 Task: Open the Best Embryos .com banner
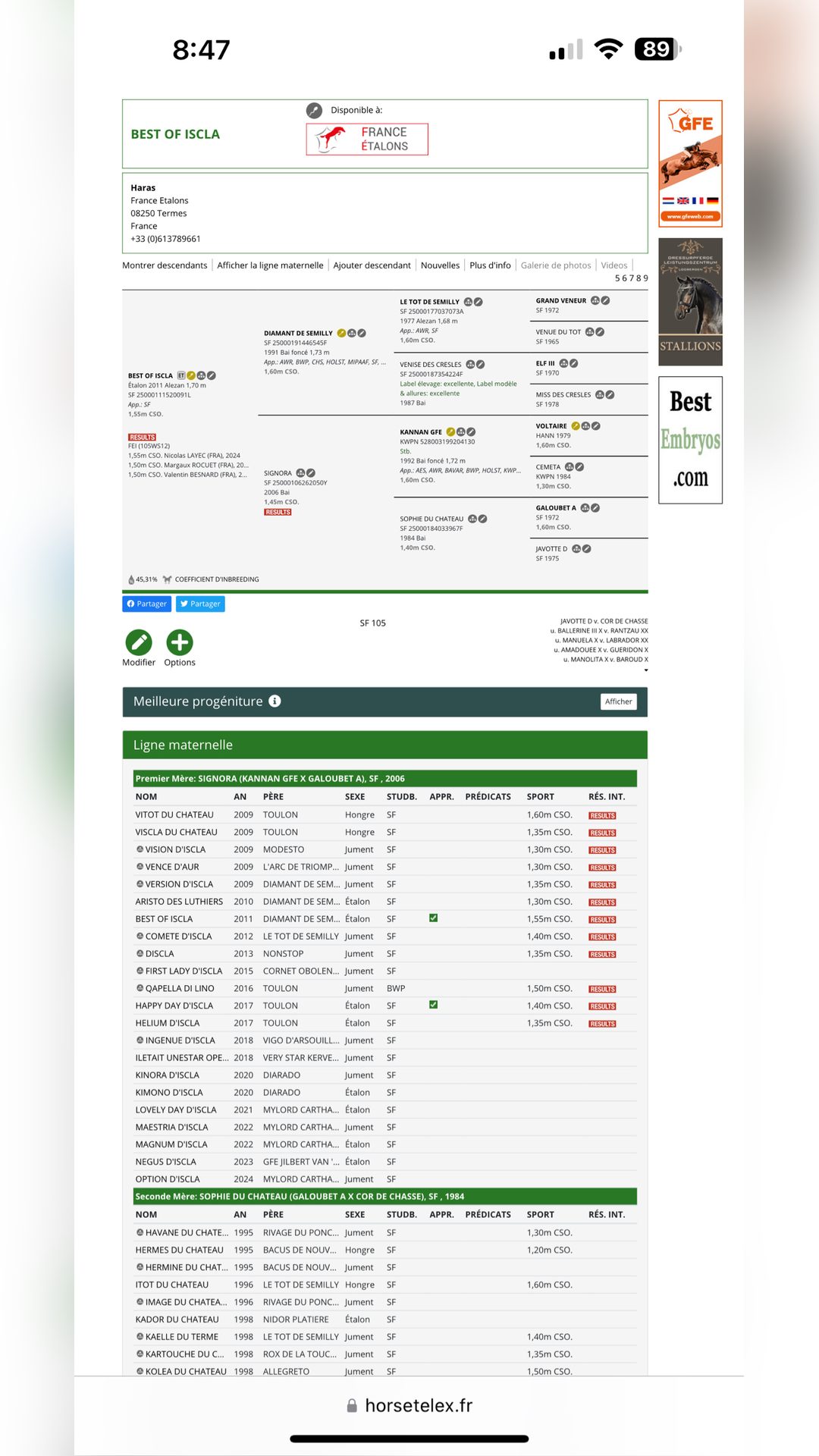tap(690, 440)
